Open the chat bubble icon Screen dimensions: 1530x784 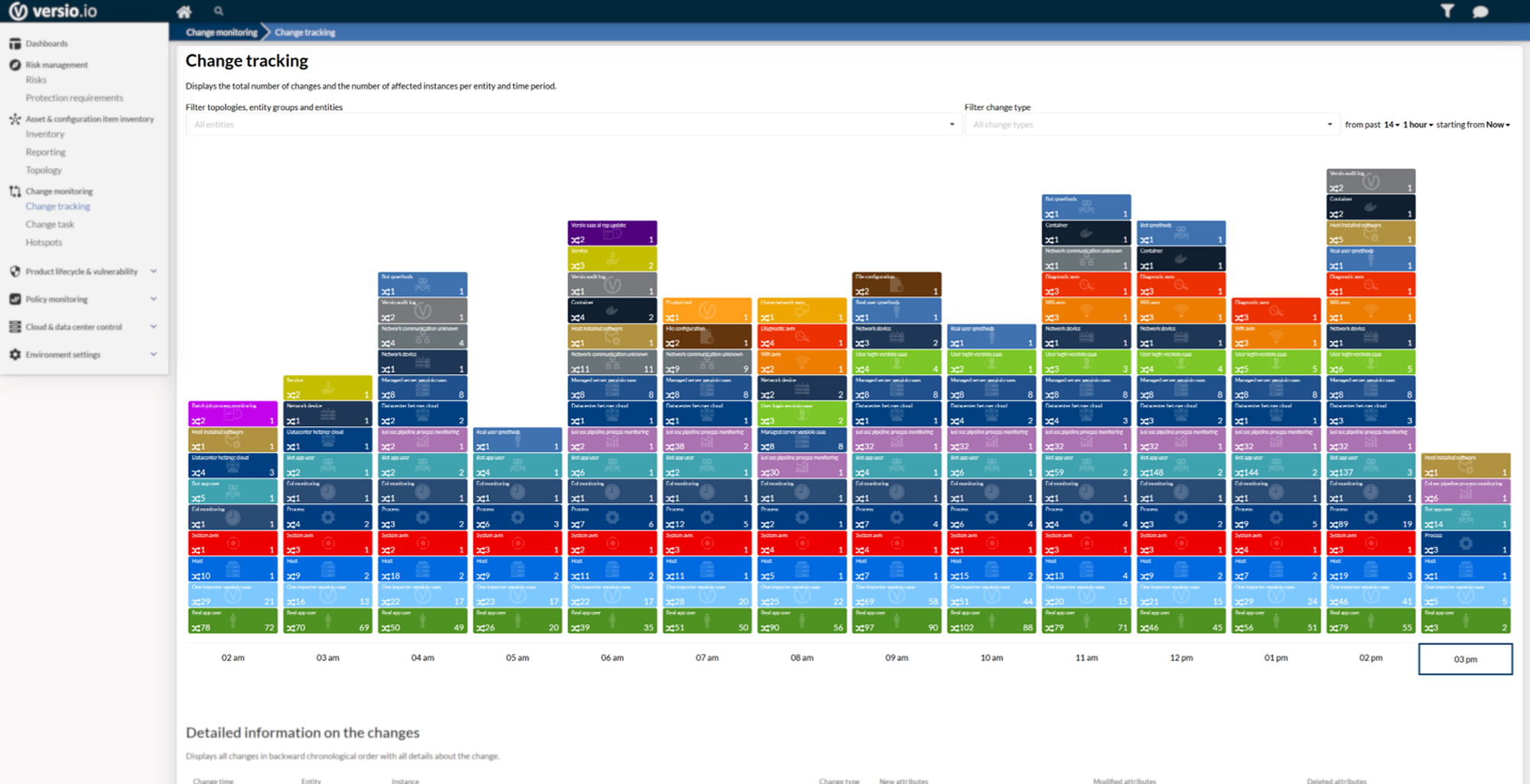pyautogui.click(x=1480, y=11)
